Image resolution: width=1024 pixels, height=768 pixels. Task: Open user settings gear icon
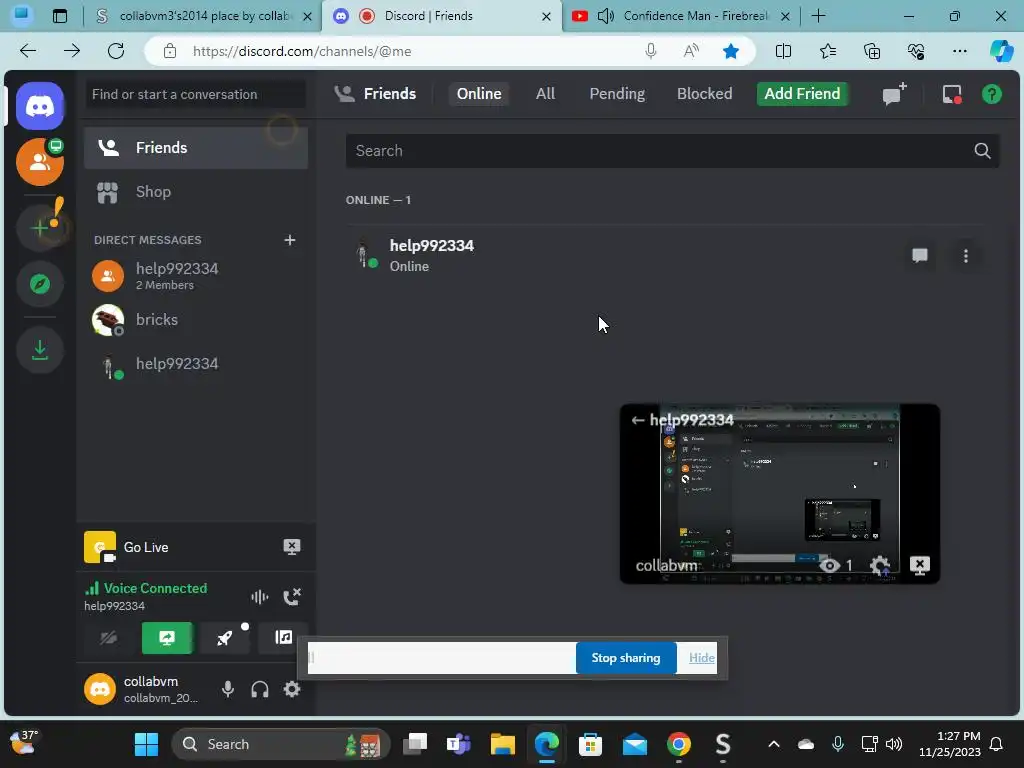pyautogui.click(x=292, y=689)
